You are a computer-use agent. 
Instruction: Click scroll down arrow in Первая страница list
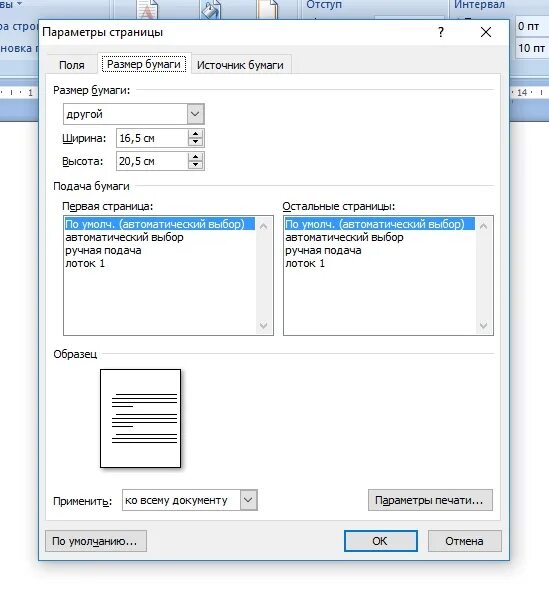point(264,325)
